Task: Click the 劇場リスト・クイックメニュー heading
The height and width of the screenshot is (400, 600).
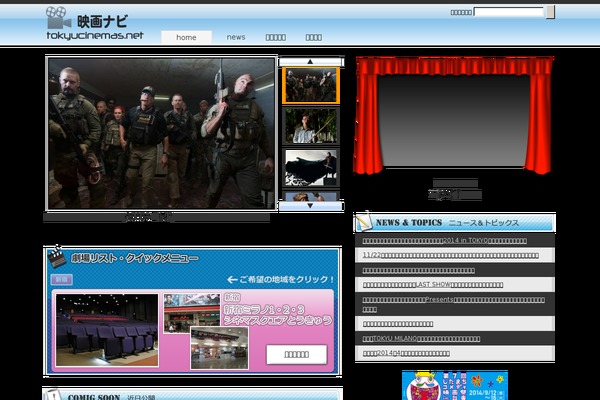Action: pyautogui.click(x=134, y=258)
